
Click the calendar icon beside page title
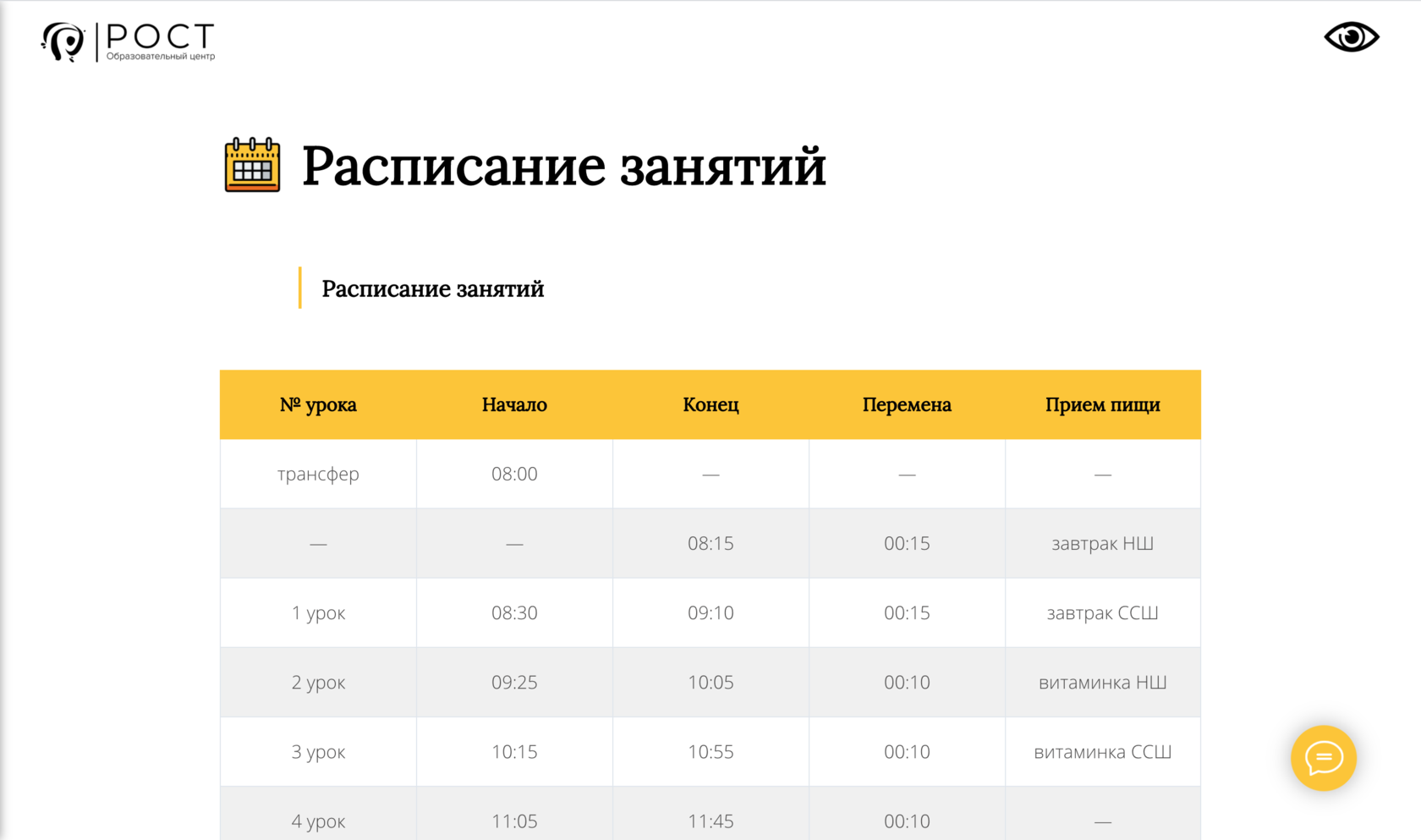coord(252,165)
